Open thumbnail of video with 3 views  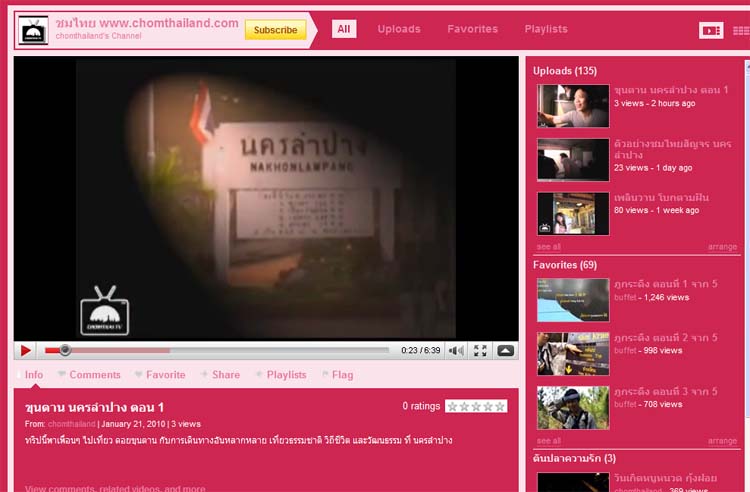[573, 106]
